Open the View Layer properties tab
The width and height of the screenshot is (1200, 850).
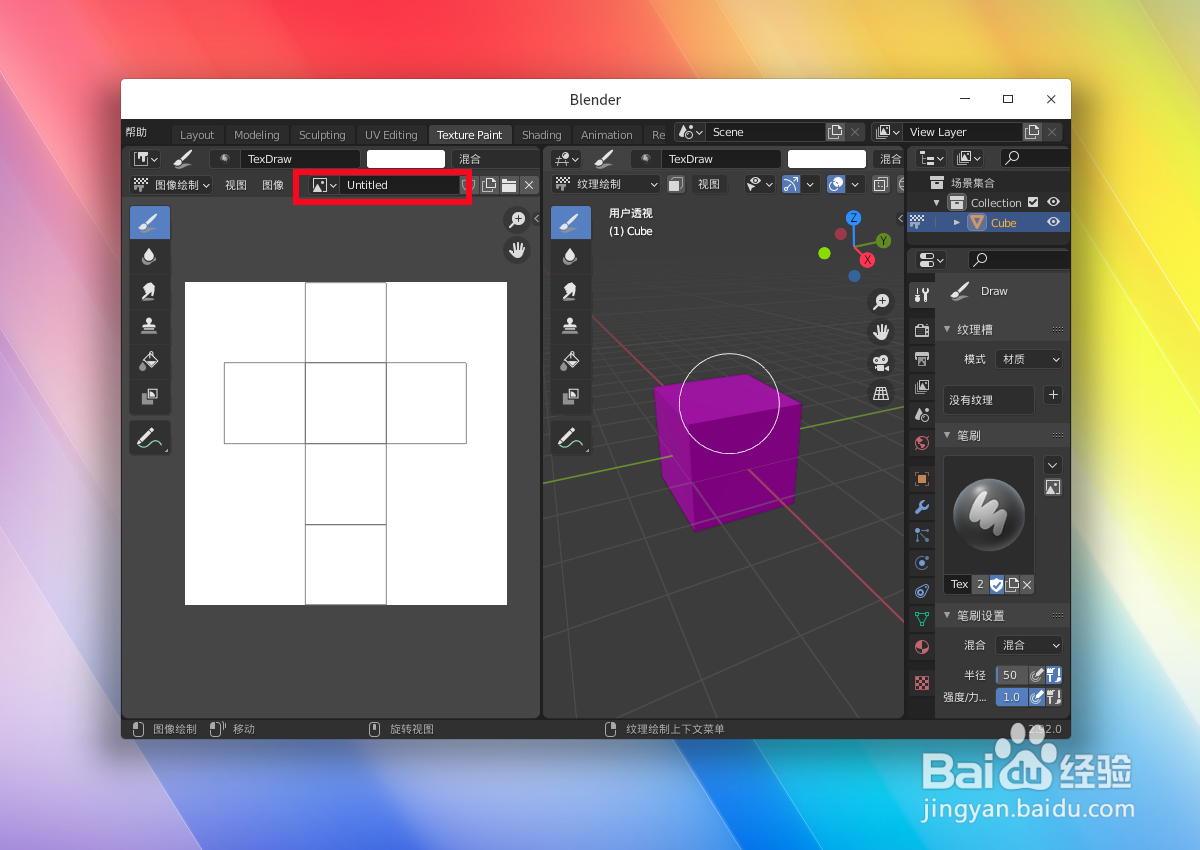pyautogui.click(x=922, y=386)
